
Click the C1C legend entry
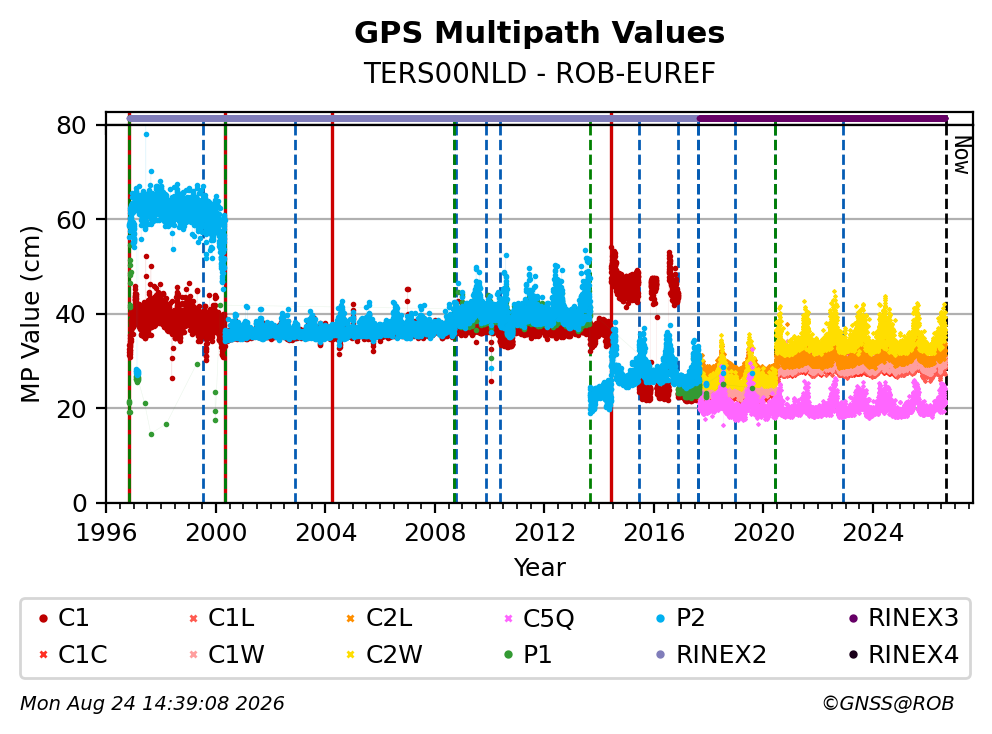tap(72, 654)
